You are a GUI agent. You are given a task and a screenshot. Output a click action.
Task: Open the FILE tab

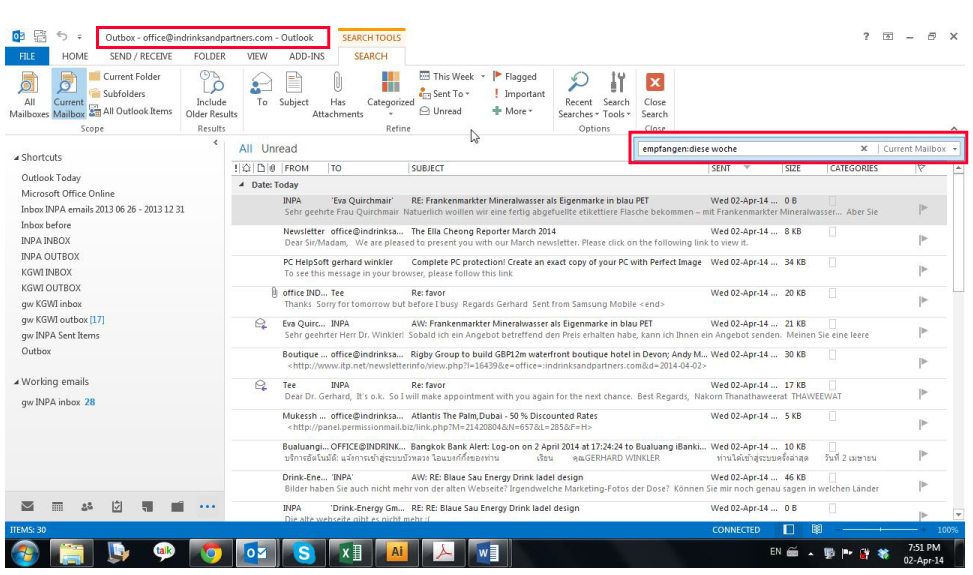27,56
